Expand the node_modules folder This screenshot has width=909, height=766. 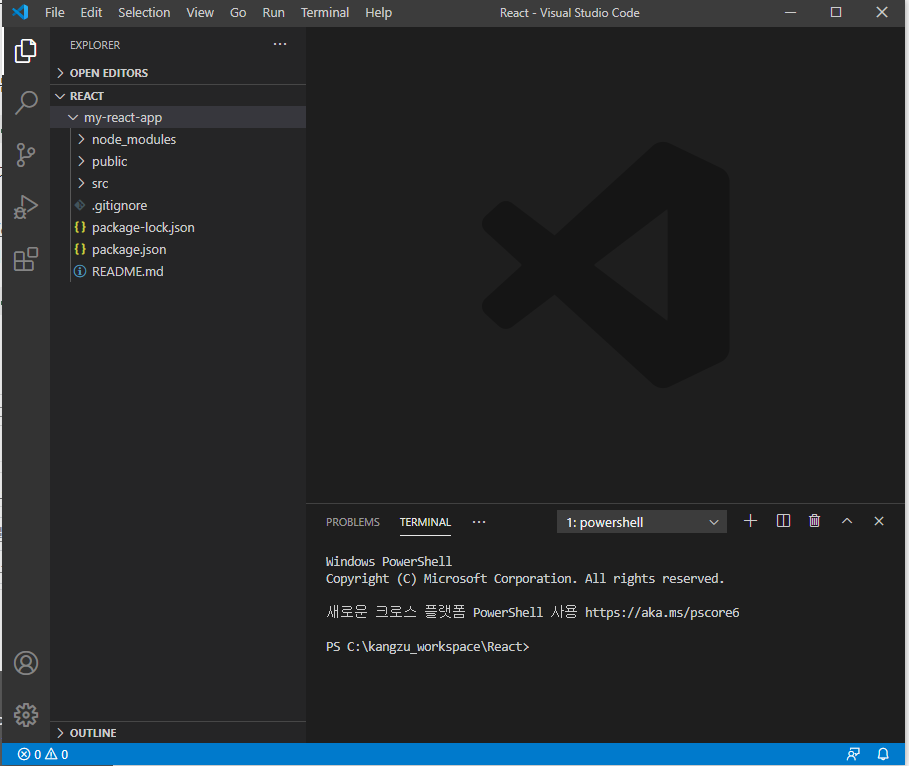point(178,139)
